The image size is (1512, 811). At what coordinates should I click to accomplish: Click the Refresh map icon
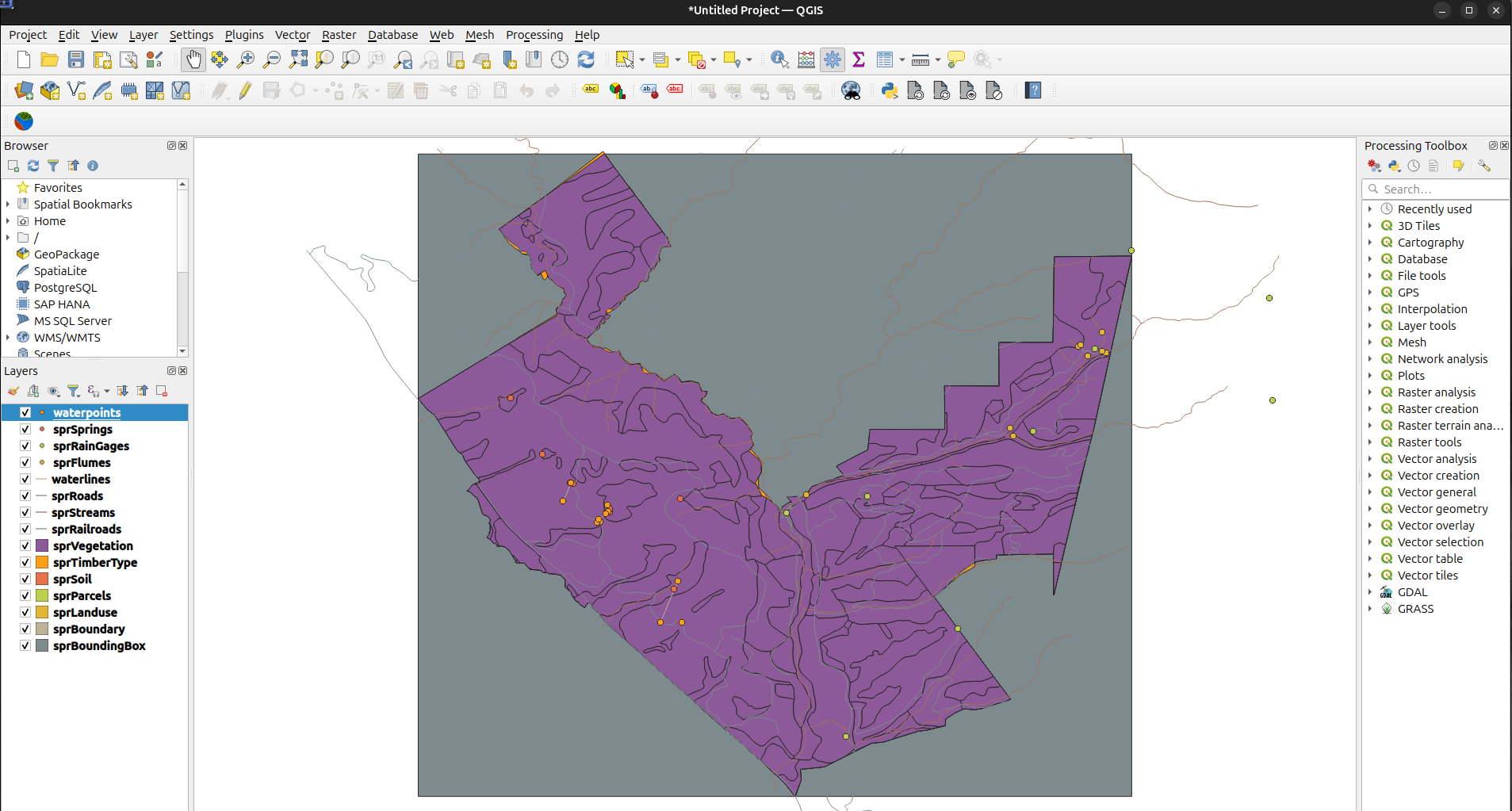coord(586,59)
